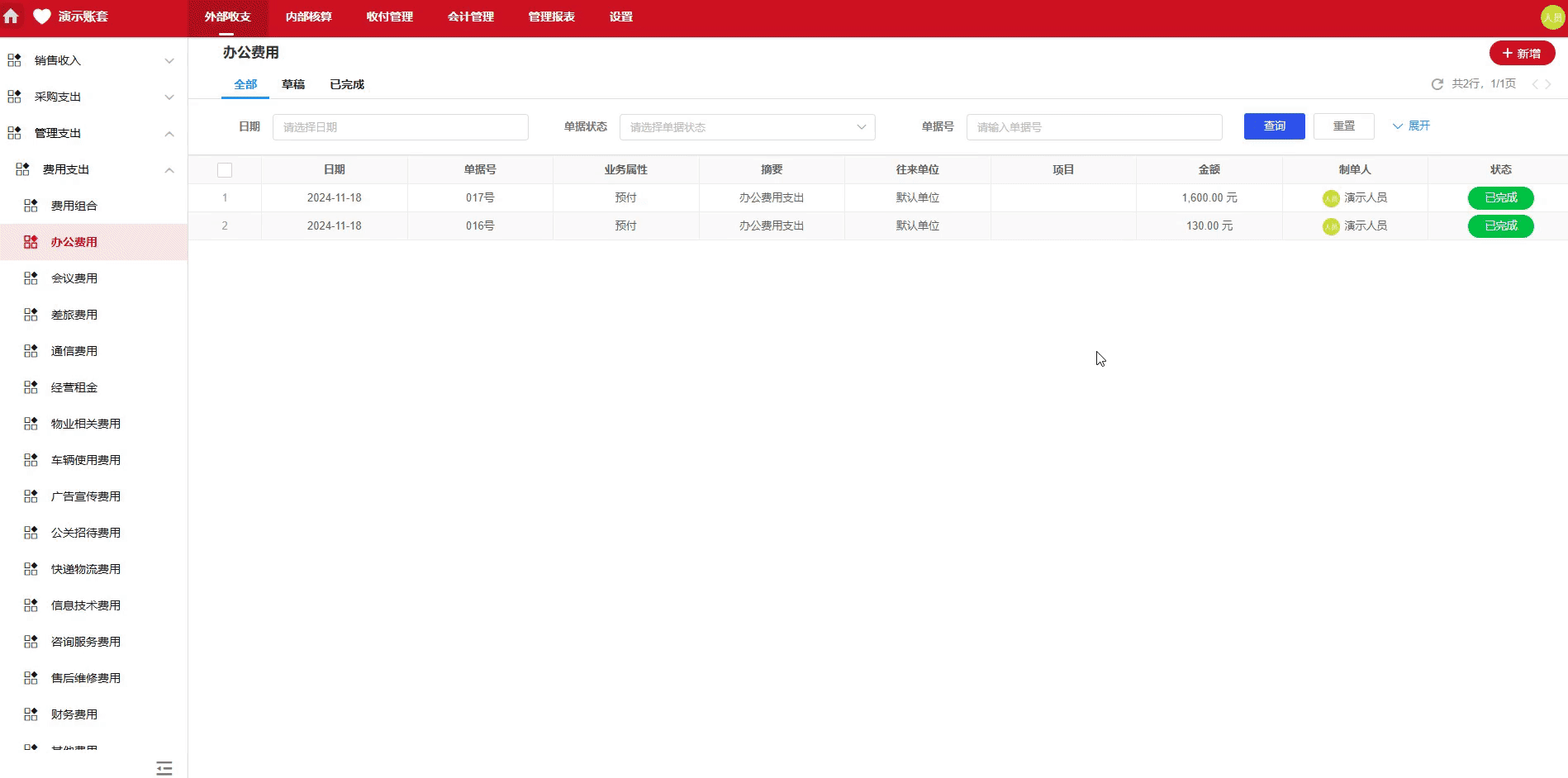Click the refresh icon above the table

pos(1436,83)
